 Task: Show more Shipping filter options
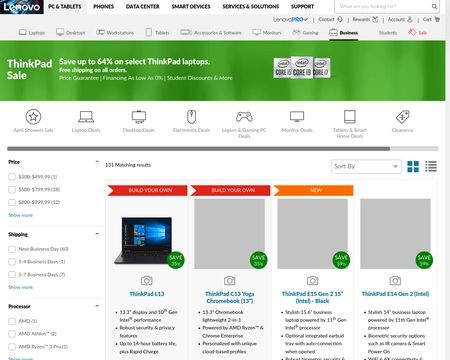tap(20, 287)
